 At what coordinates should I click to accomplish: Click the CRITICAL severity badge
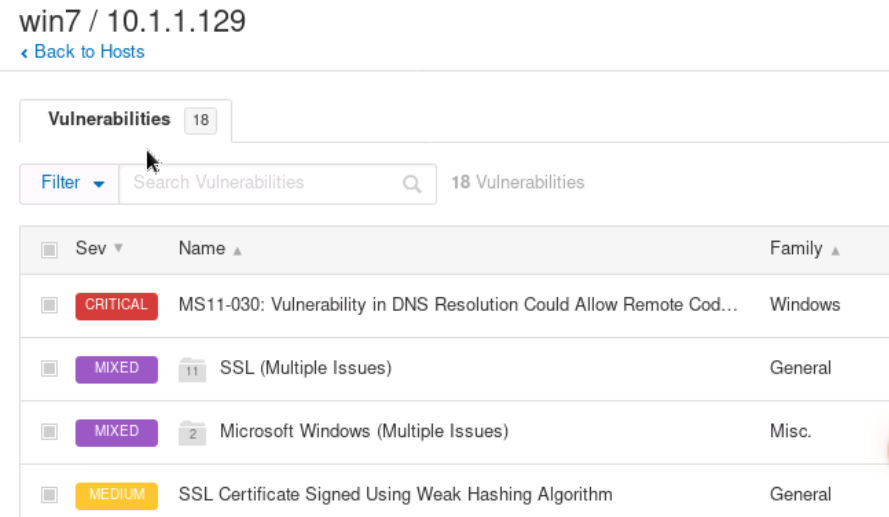pyautogui.click(x=116, y=305)
